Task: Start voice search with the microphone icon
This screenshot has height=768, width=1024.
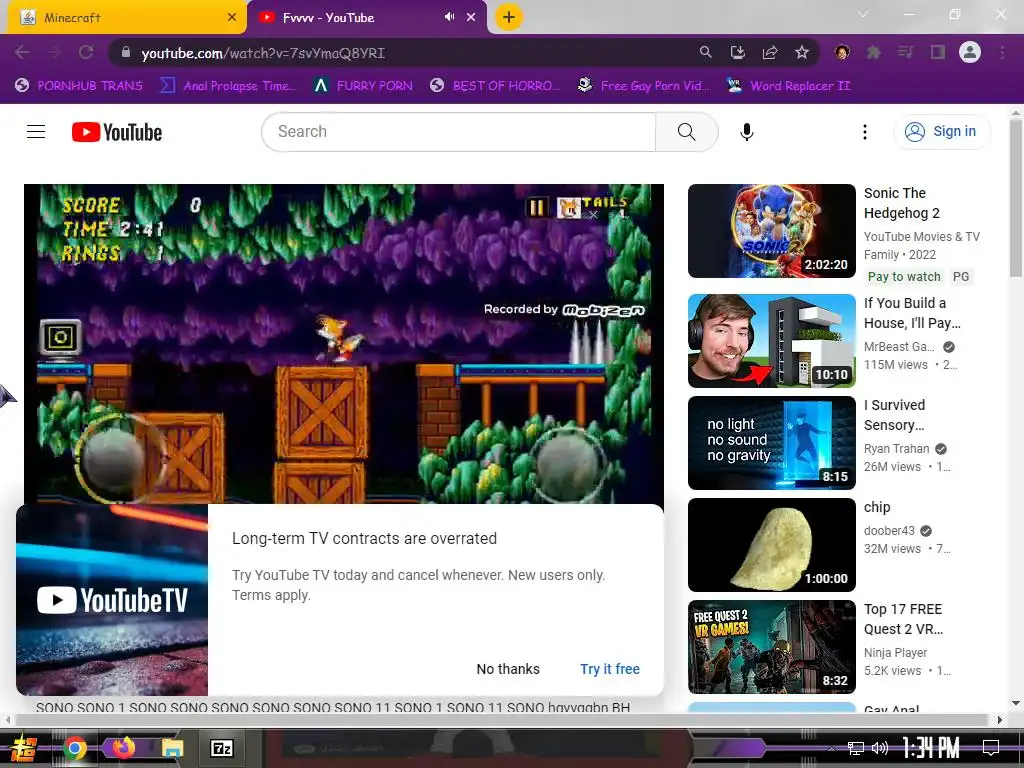Action: 746,132
